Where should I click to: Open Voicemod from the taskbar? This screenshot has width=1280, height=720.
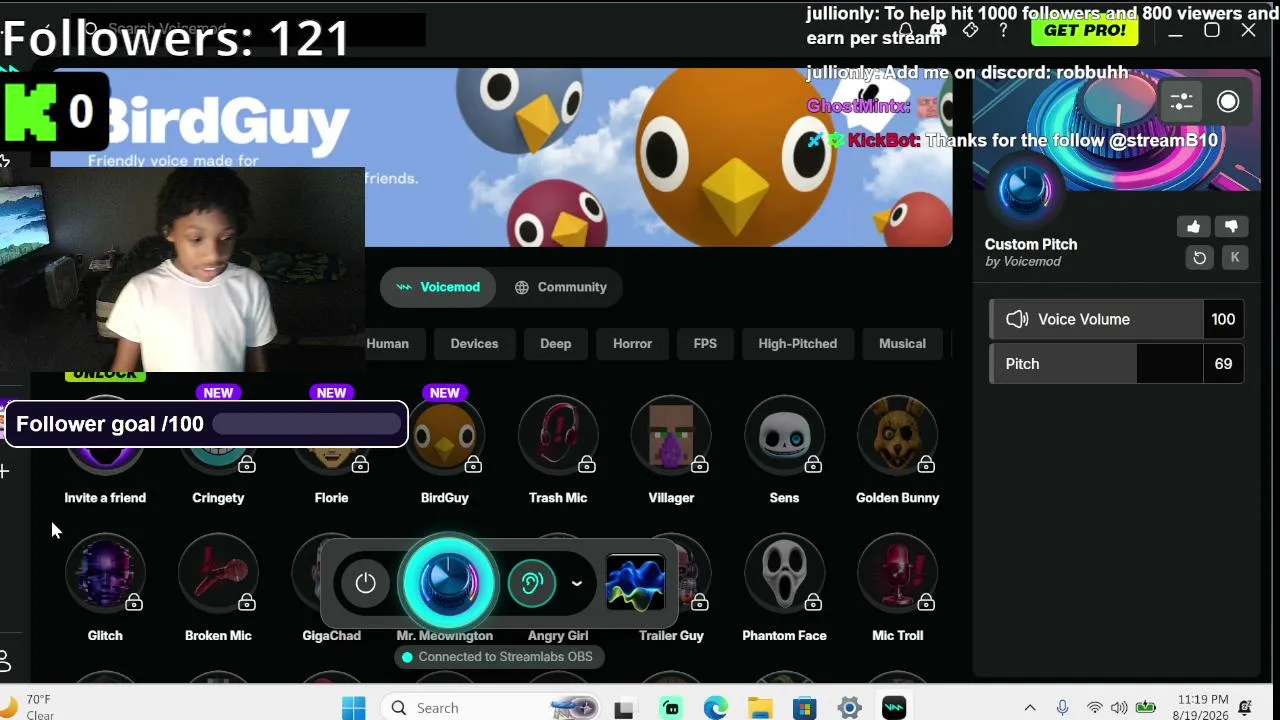tap(894, 708)
